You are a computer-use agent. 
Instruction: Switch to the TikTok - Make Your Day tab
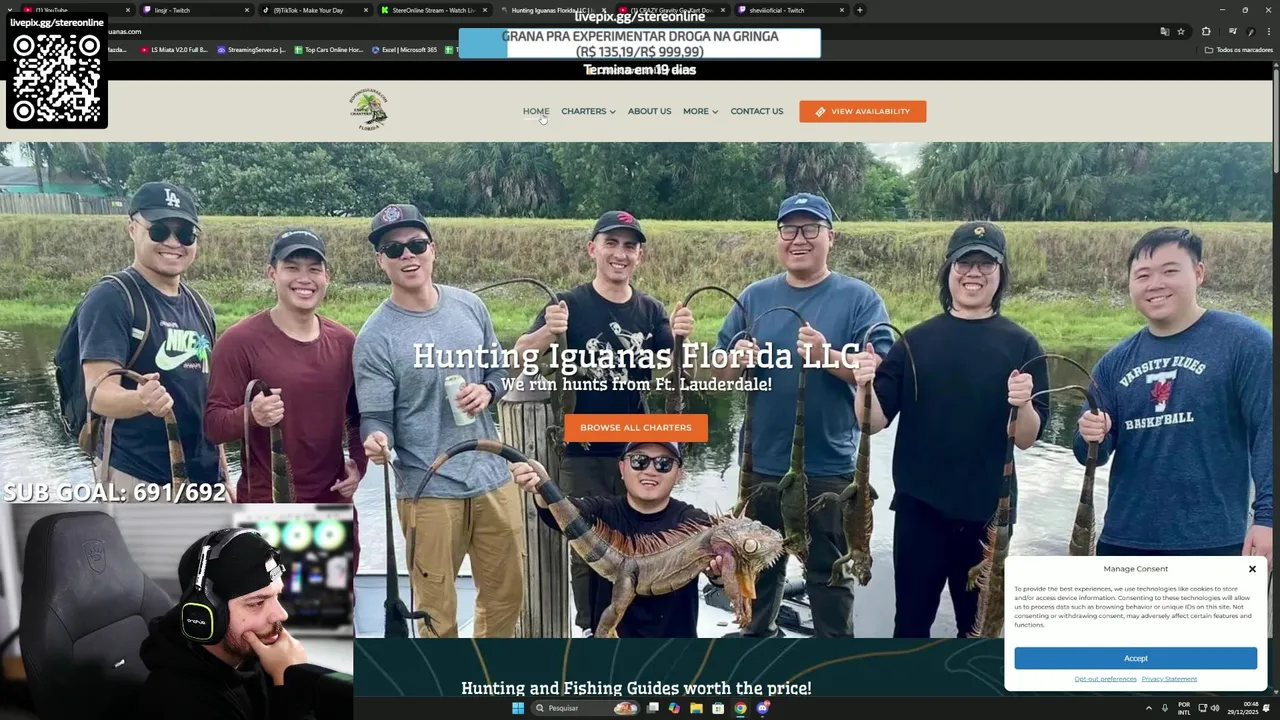click(x=314, y=10)
